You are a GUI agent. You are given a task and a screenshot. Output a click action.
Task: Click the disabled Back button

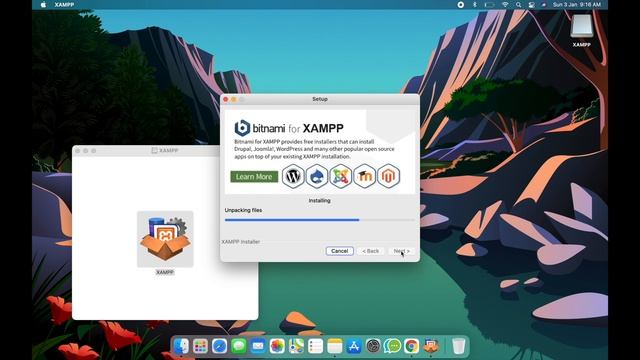tap(371, 251)
